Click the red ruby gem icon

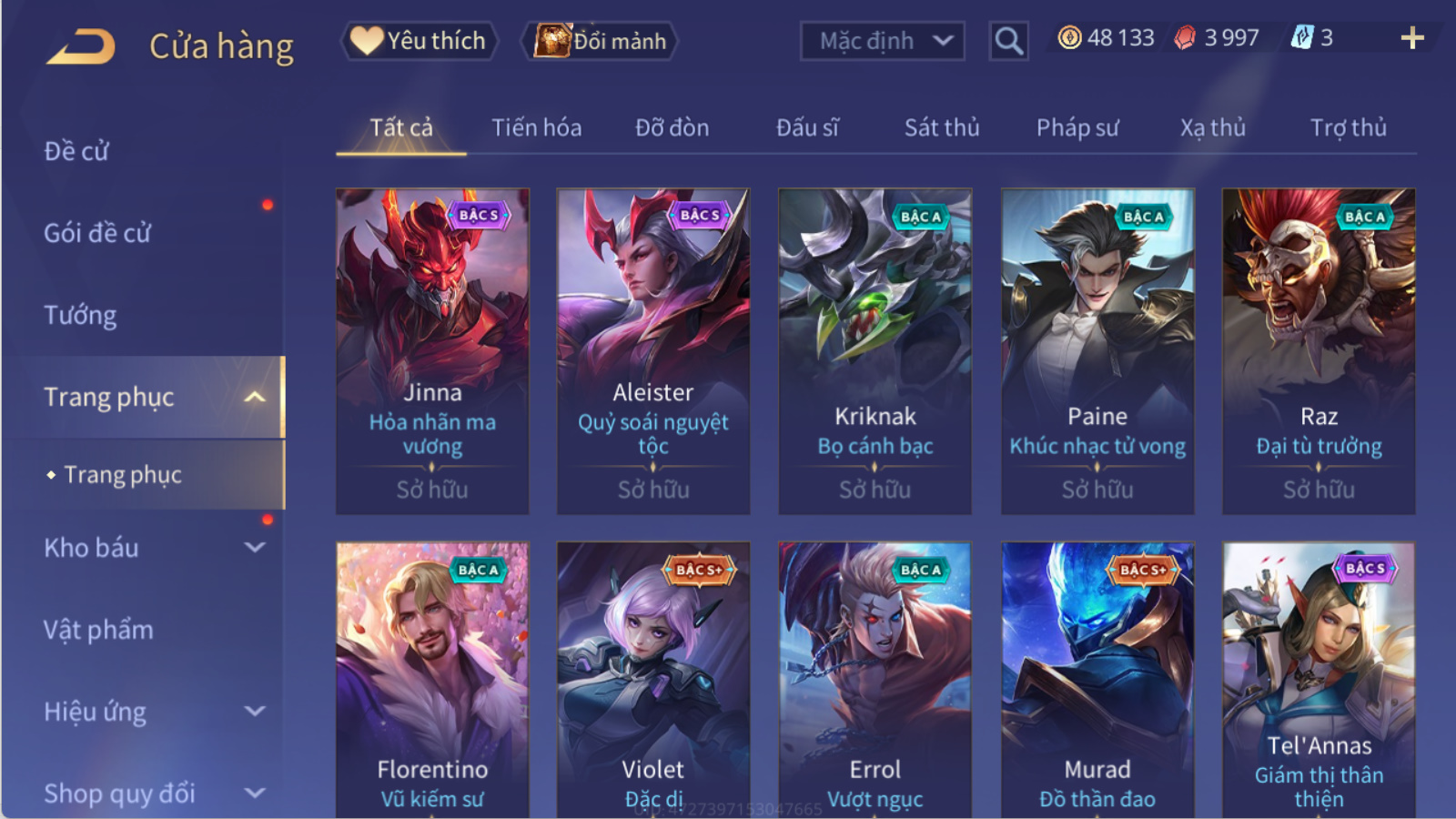[x=1185, y=37]
